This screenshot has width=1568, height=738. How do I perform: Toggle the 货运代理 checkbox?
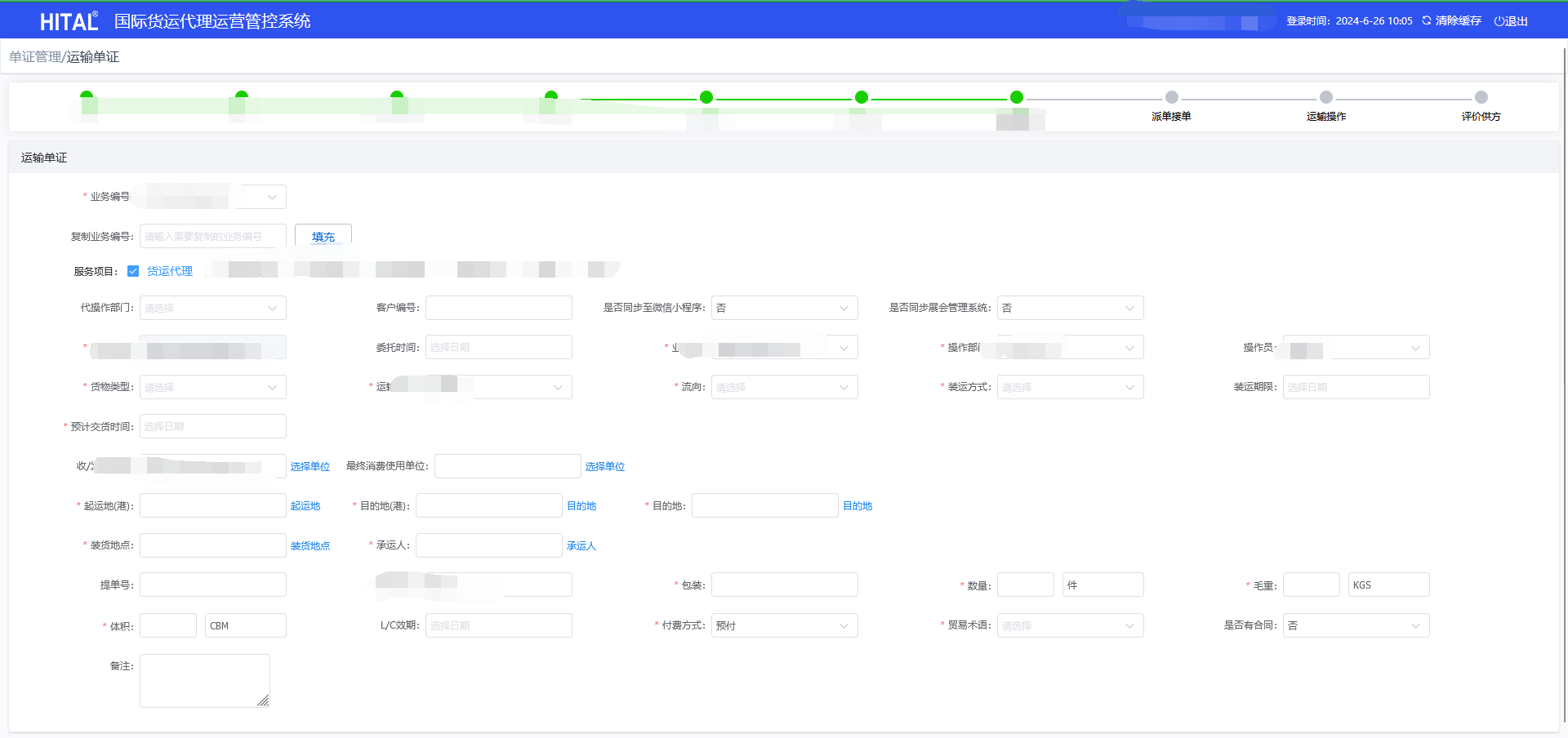[x=133, y=271]
